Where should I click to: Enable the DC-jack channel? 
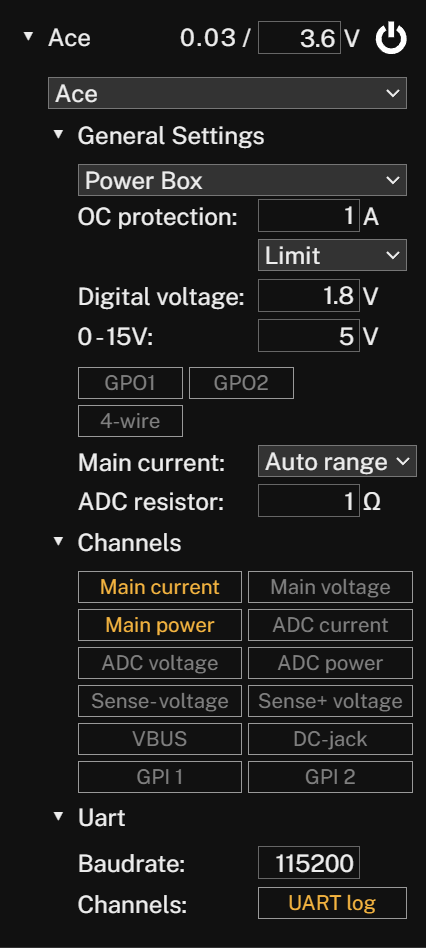(x=331, y=739)
